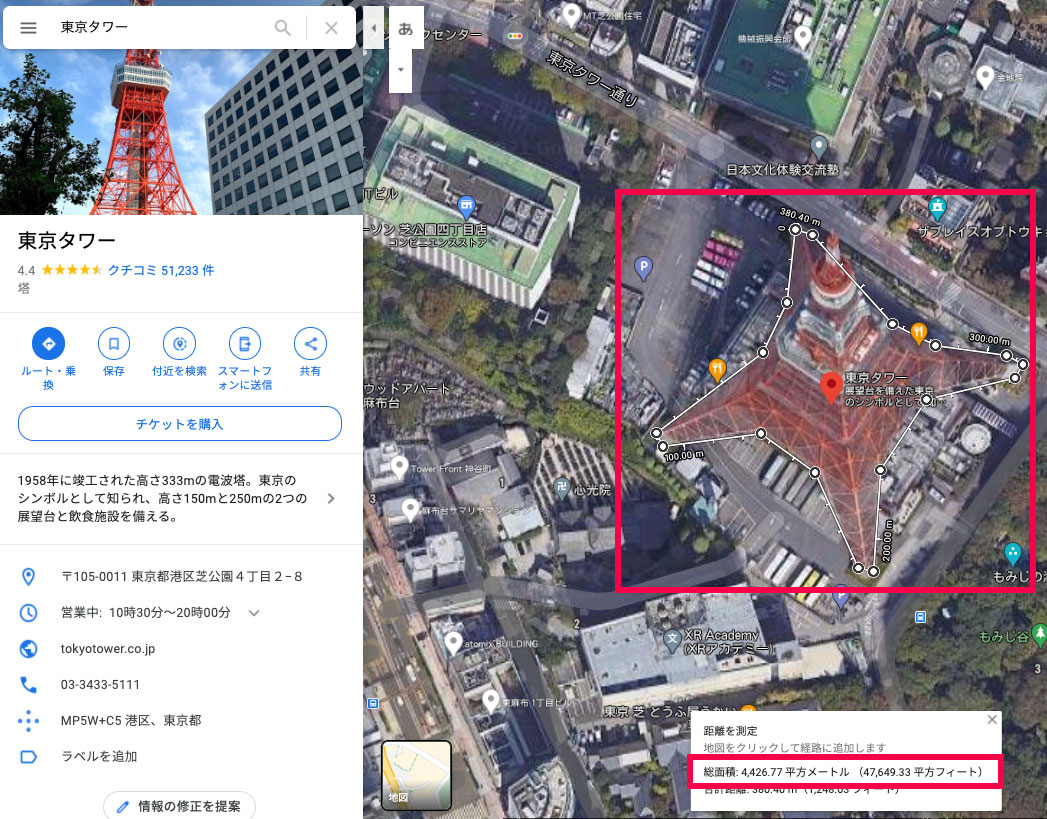This screenshot has height=819, width=1047.
Task: Click the measurement node near 100.00 m label
Action: click(x=662, y=446)
